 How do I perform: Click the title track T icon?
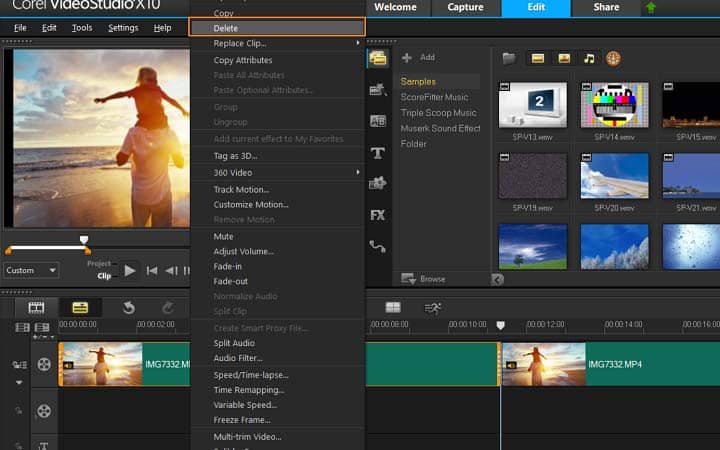tap(44, 445)
